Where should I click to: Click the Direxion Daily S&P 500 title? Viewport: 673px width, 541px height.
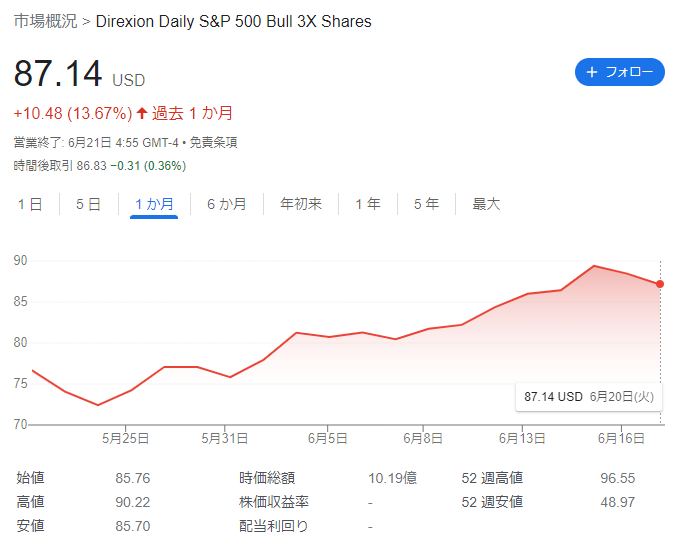coord(233,21)
